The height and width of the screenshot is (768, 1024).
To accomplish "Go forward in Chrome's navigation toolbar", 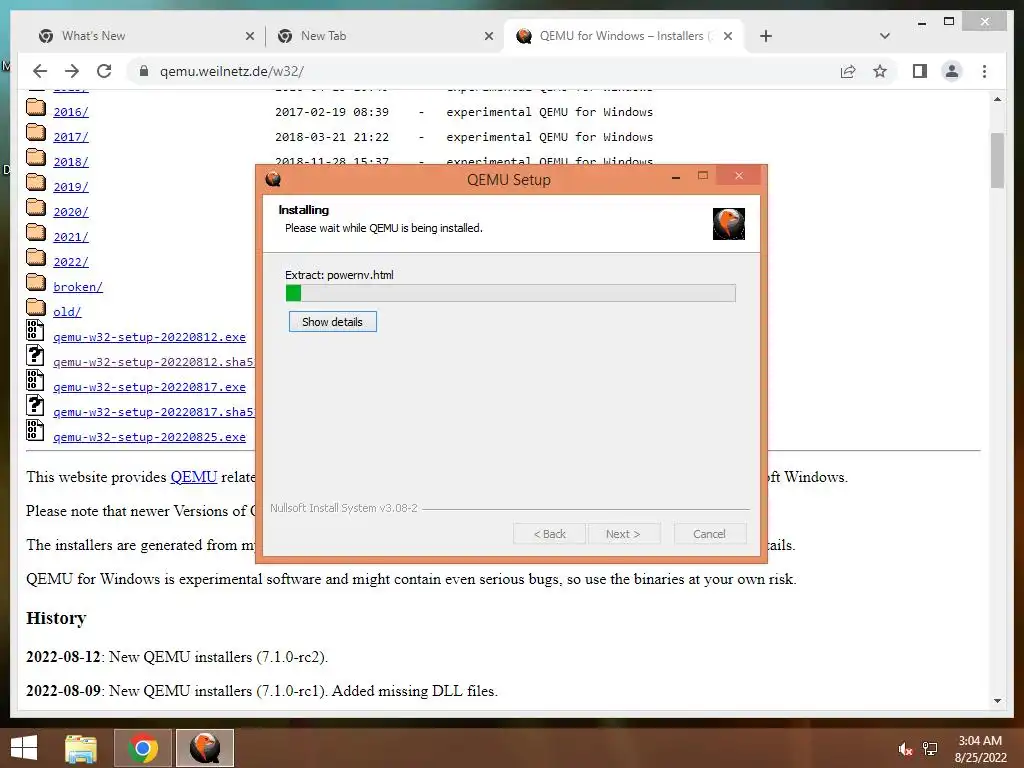I will 72,71.
